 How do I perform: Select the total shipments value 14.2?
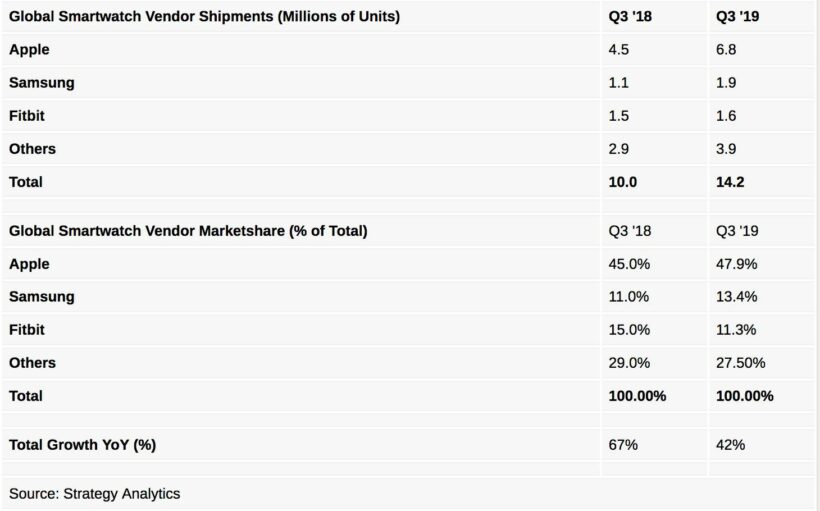(732, 182)
